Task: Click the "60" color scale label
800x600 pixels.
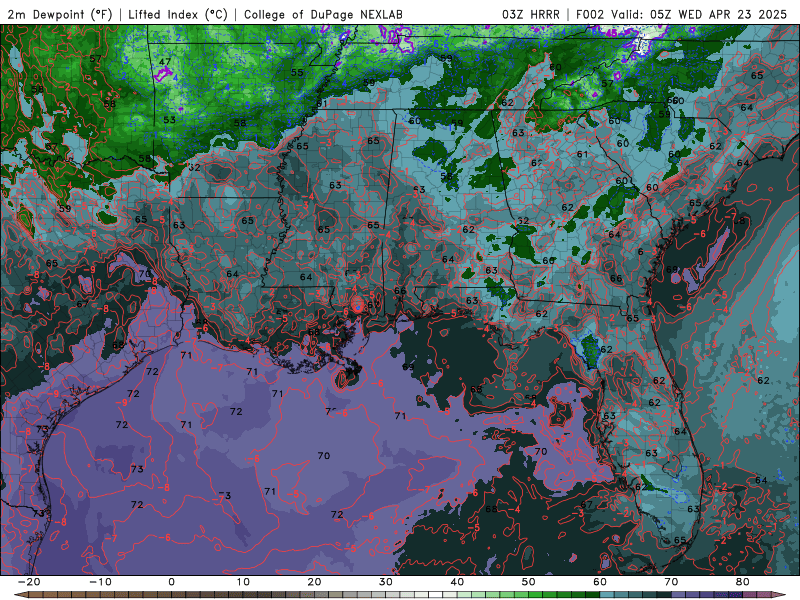Action: coord(600,582)
